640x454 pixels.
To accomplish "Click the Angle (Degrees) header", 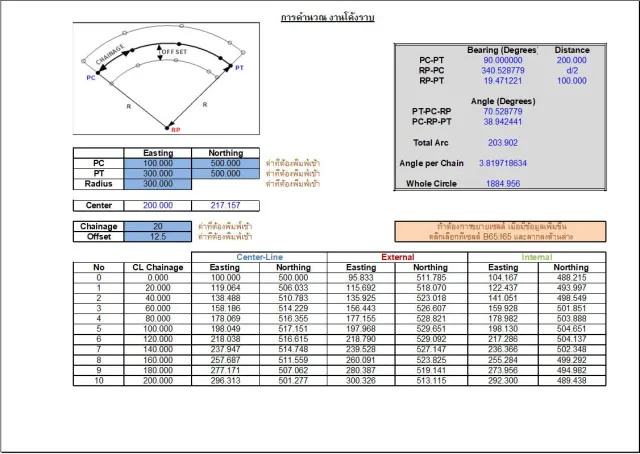I will pos(503,101).
